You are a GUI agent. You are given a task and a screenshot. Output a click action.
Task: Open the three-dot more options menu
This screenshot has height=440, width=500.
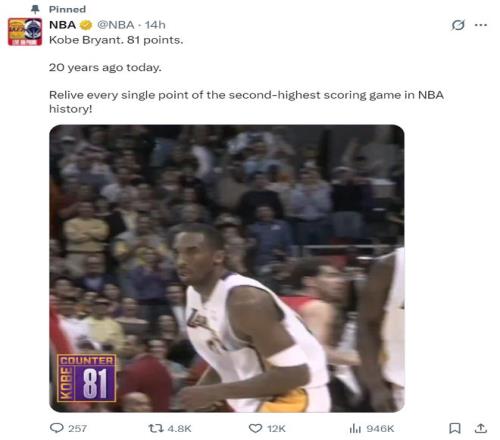pyautogui.click(x=481, y=25)
